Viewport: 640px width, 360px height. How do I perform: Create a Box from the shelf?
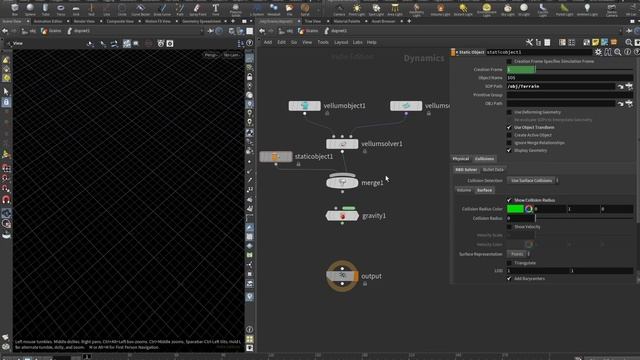[15, 9]
